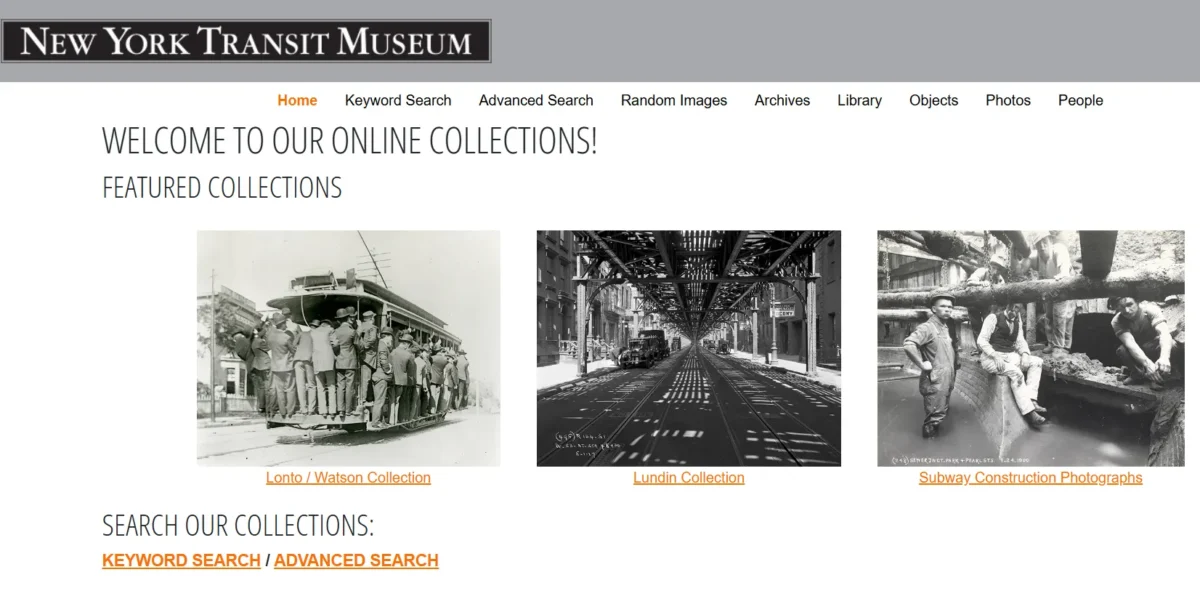
Task: Navigate to the Advanced Search menu item
Action: 535,100
